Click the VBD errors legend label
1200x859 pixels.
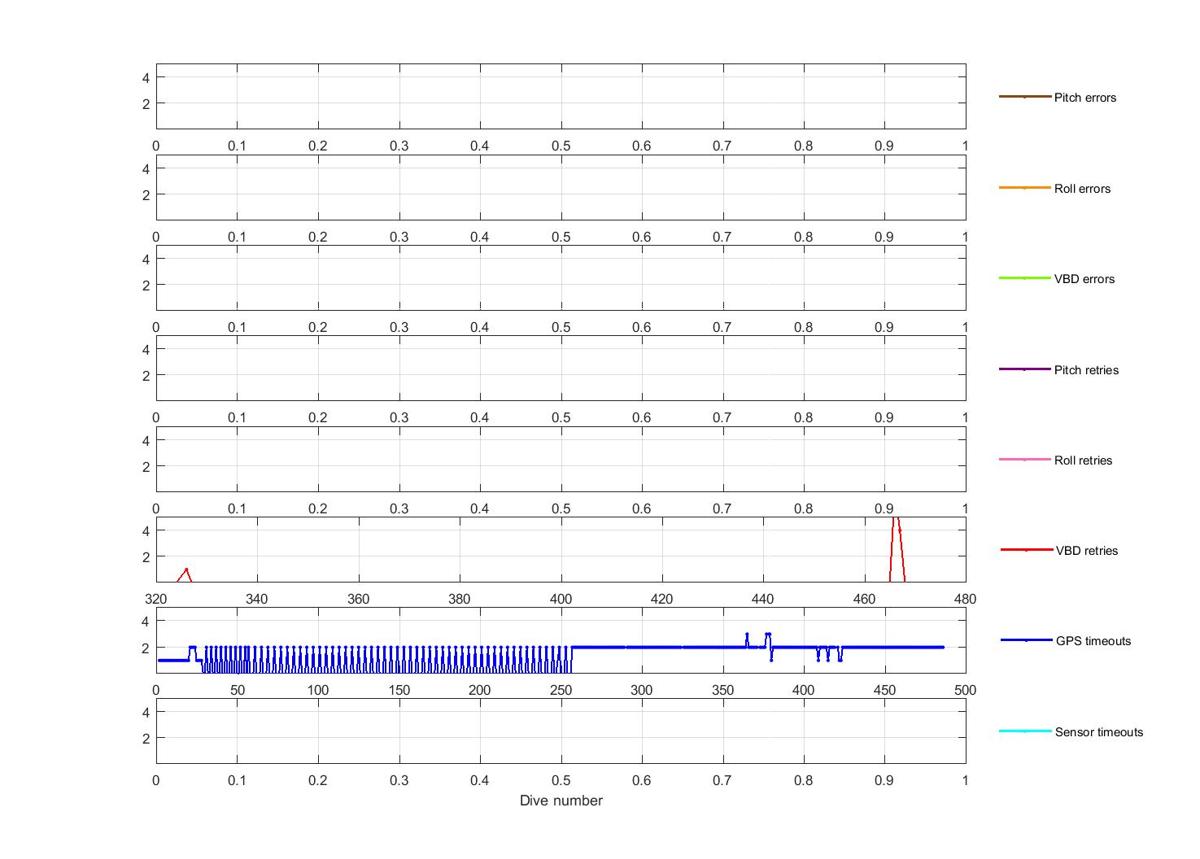(x=1084, y=279)
